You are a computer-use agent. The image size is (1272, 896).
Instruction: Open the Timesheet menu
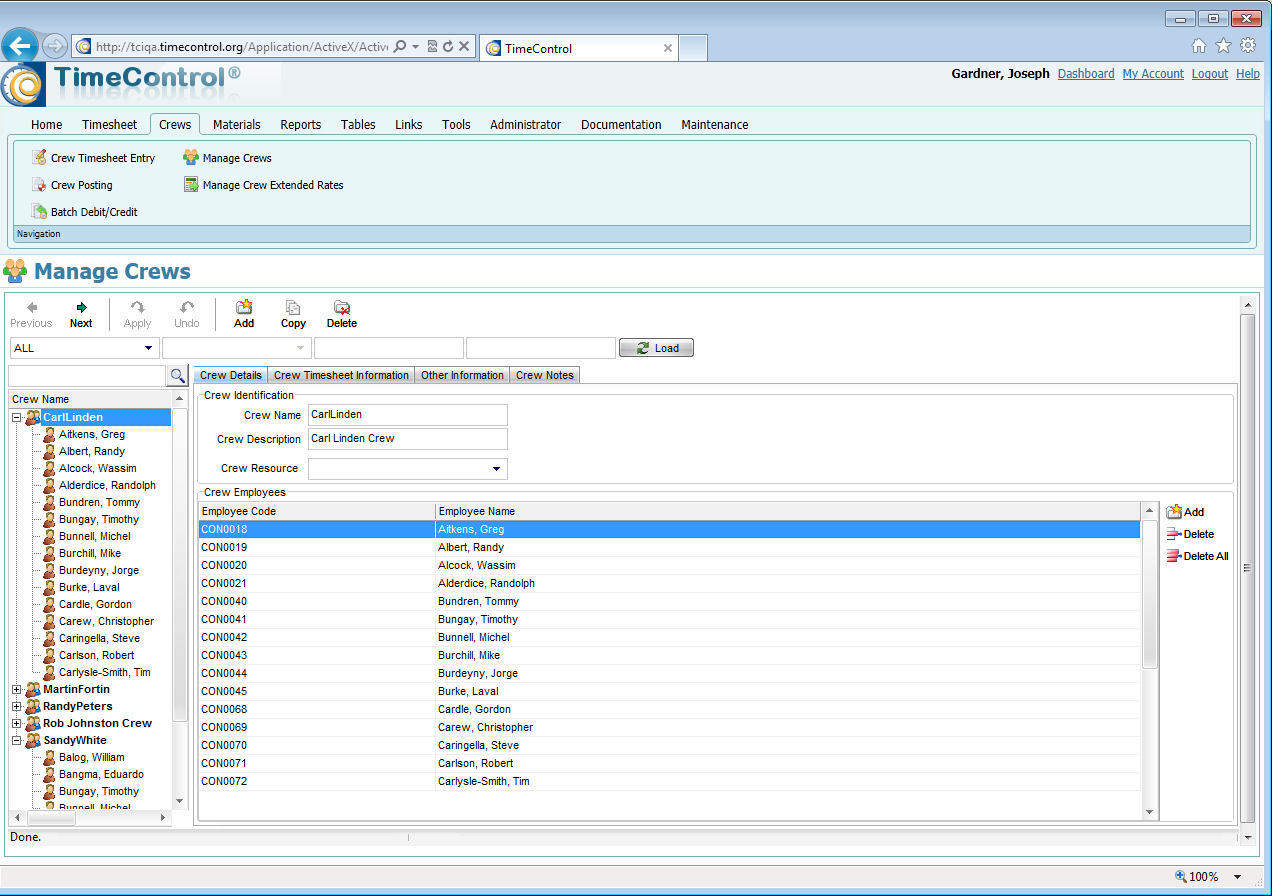coord(110,125)
